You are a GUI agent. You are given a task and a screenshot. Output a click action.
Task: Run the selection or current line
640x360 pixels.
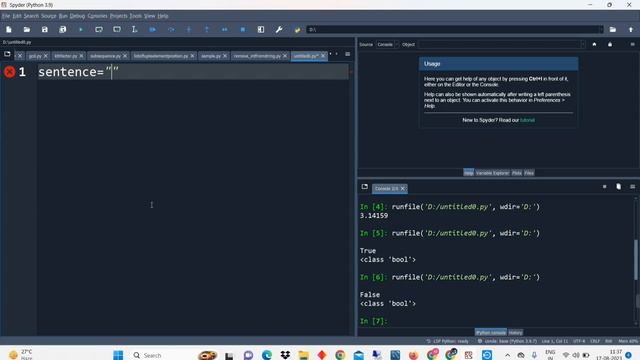tap(135, 29)
